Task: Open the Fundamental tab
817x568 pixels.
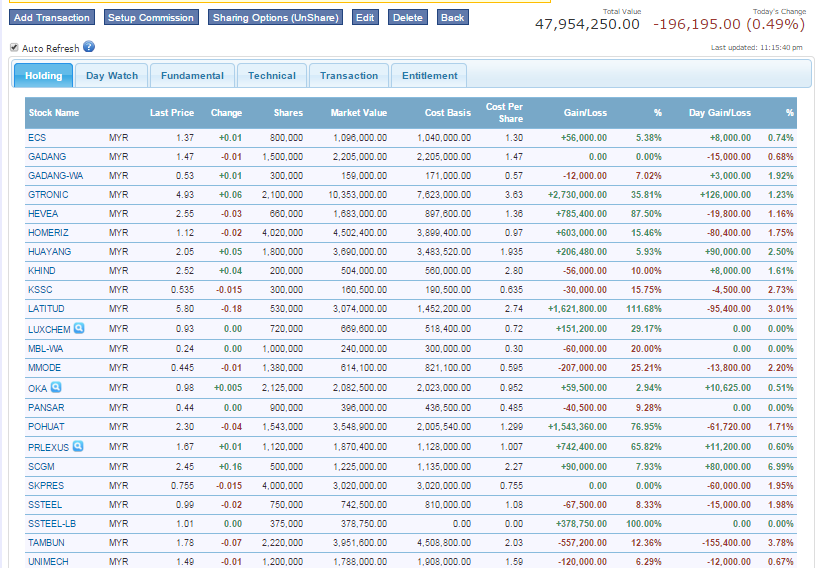Action: 192,76
